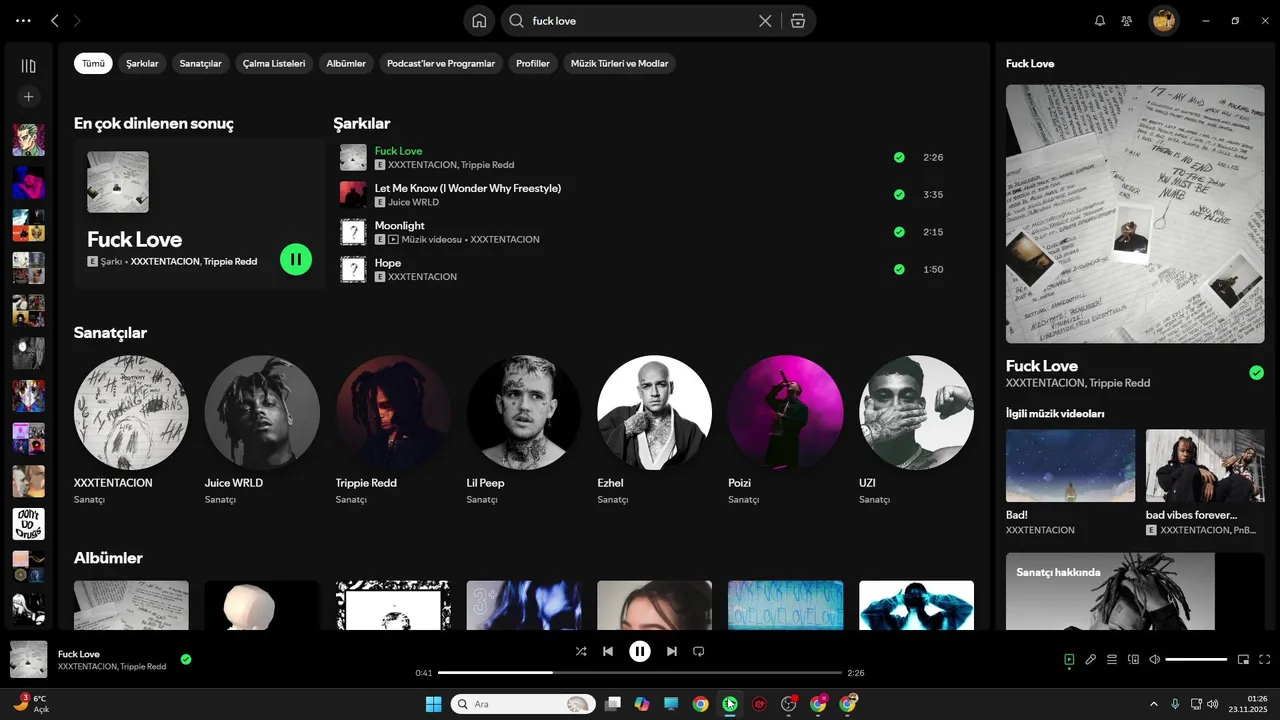The width and height of the screenshot is (1280, 720).
Task: Select the Müzik Türleri ve Modlar chip
Action: 619,63
